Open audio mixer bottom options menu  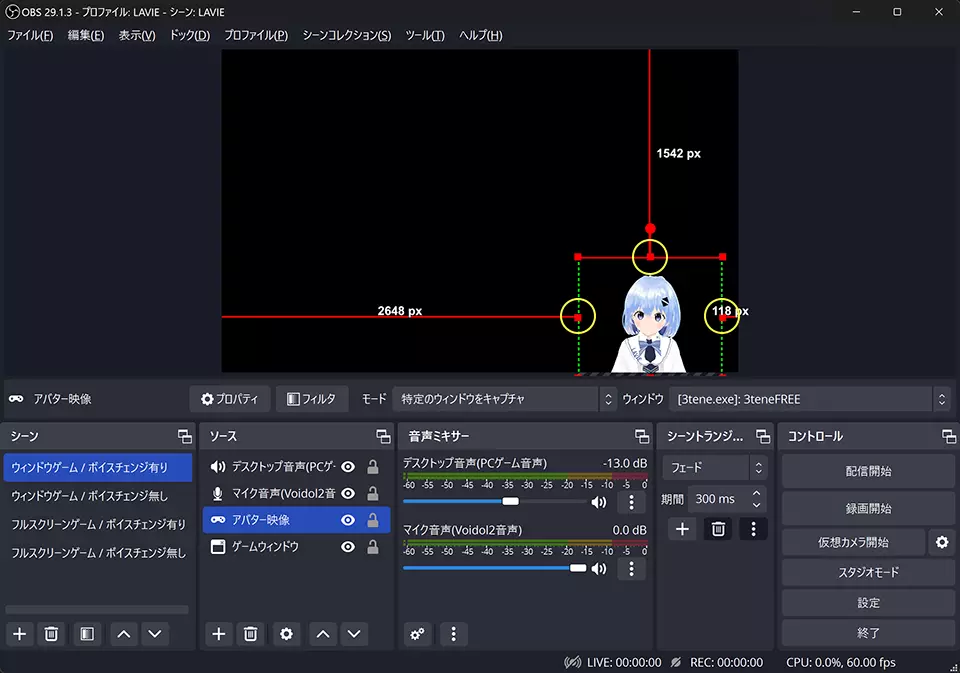click(453, 634)
